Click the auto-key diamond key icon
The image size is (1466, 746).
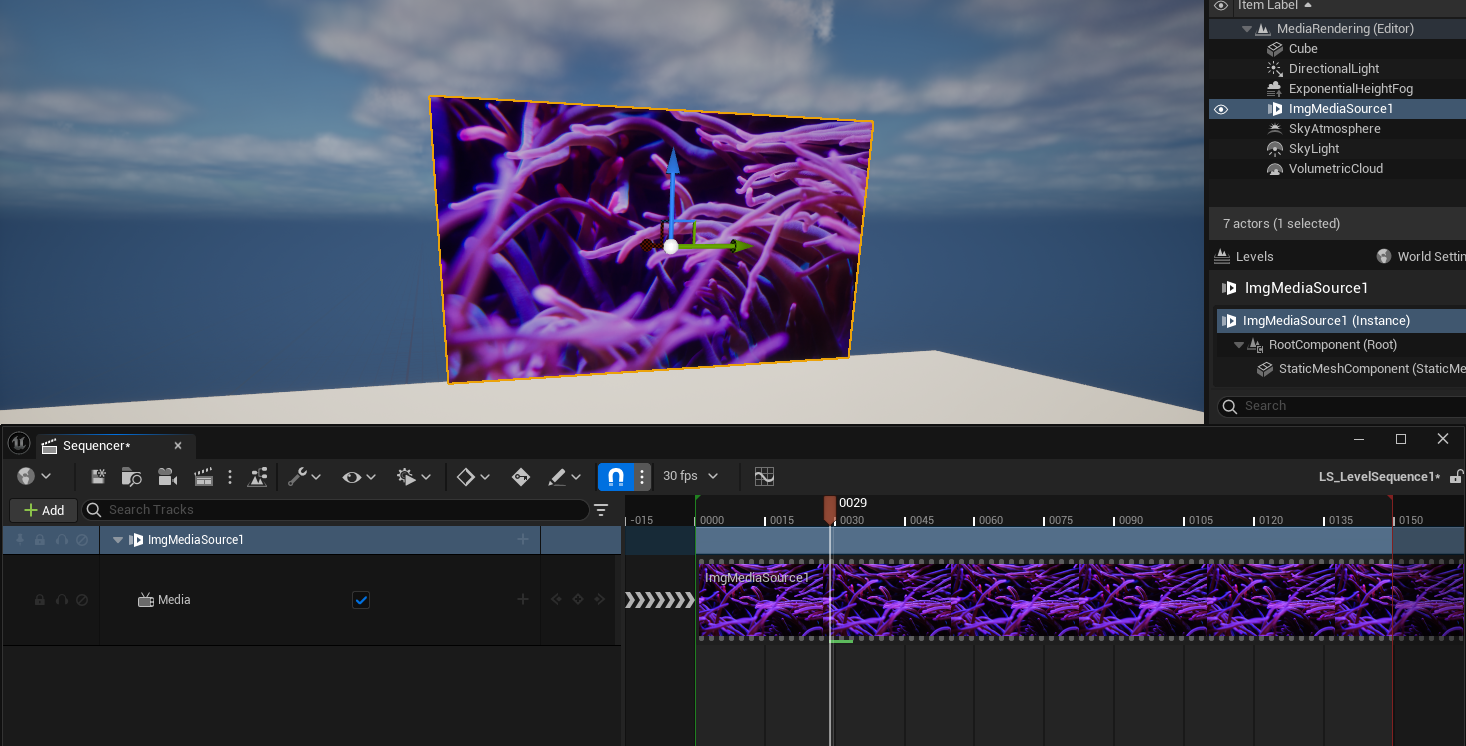[520, 477]
